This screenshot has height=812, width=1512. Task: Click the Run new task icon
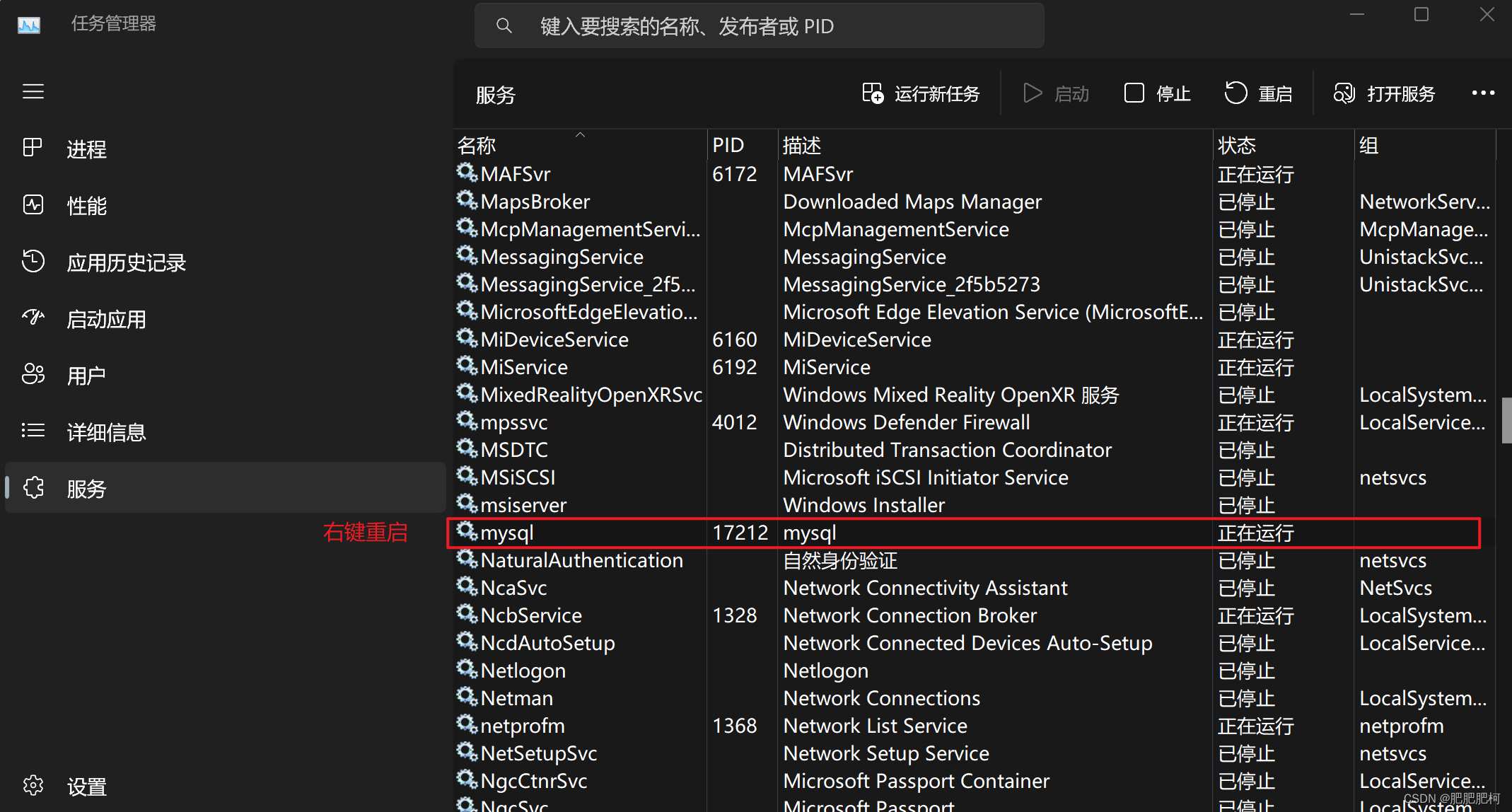click(x=873, y=93)
